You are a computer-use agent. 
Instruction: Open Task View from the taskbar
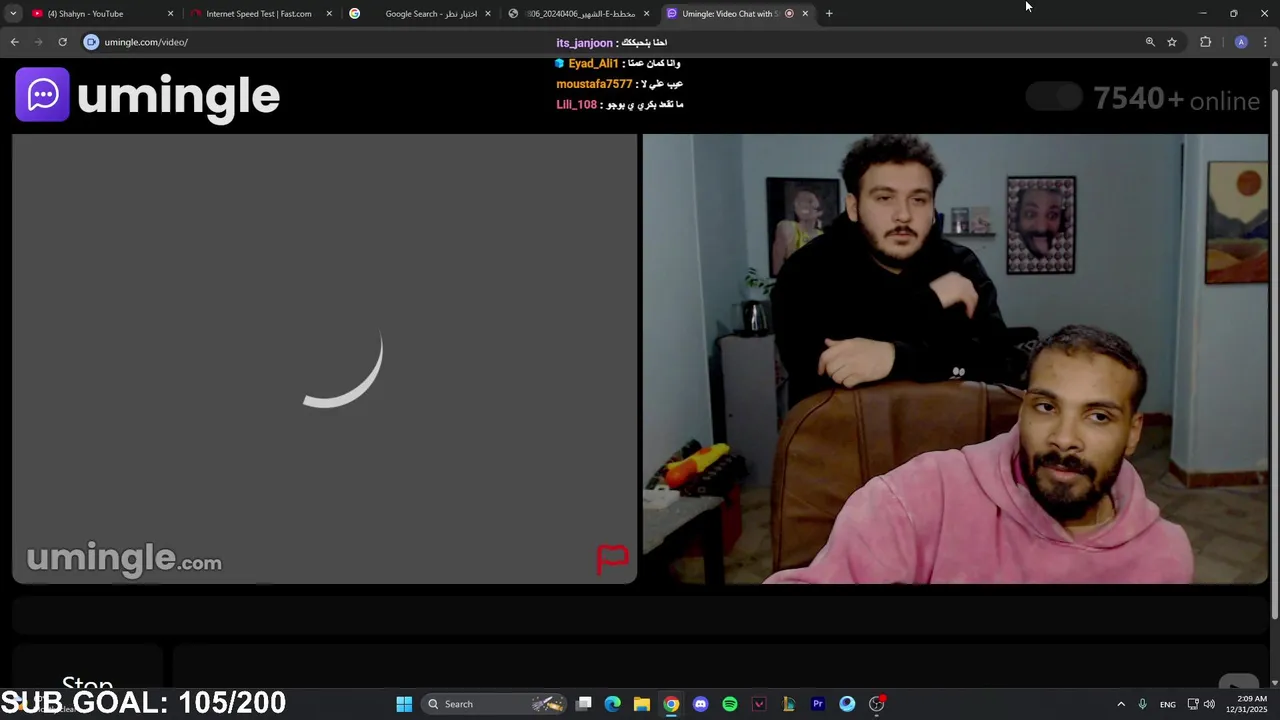click(x=584, y=704)
